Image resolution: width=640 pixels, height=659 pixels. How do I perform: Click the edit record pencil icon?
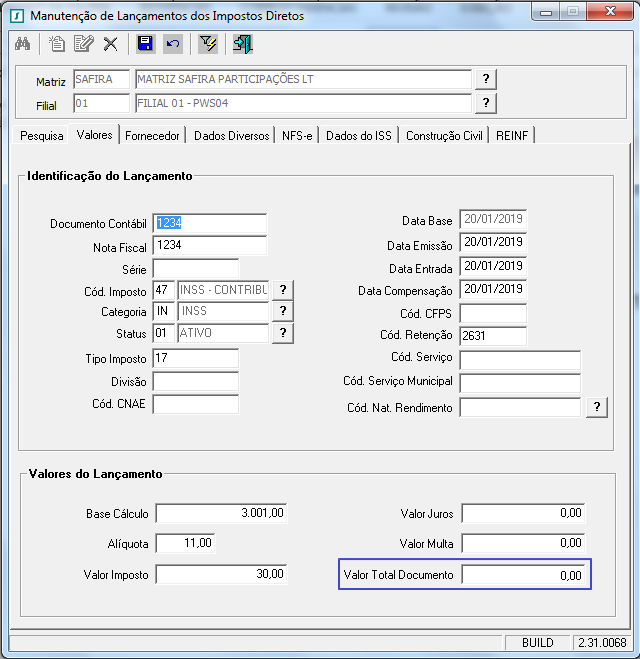coord(83,44)
